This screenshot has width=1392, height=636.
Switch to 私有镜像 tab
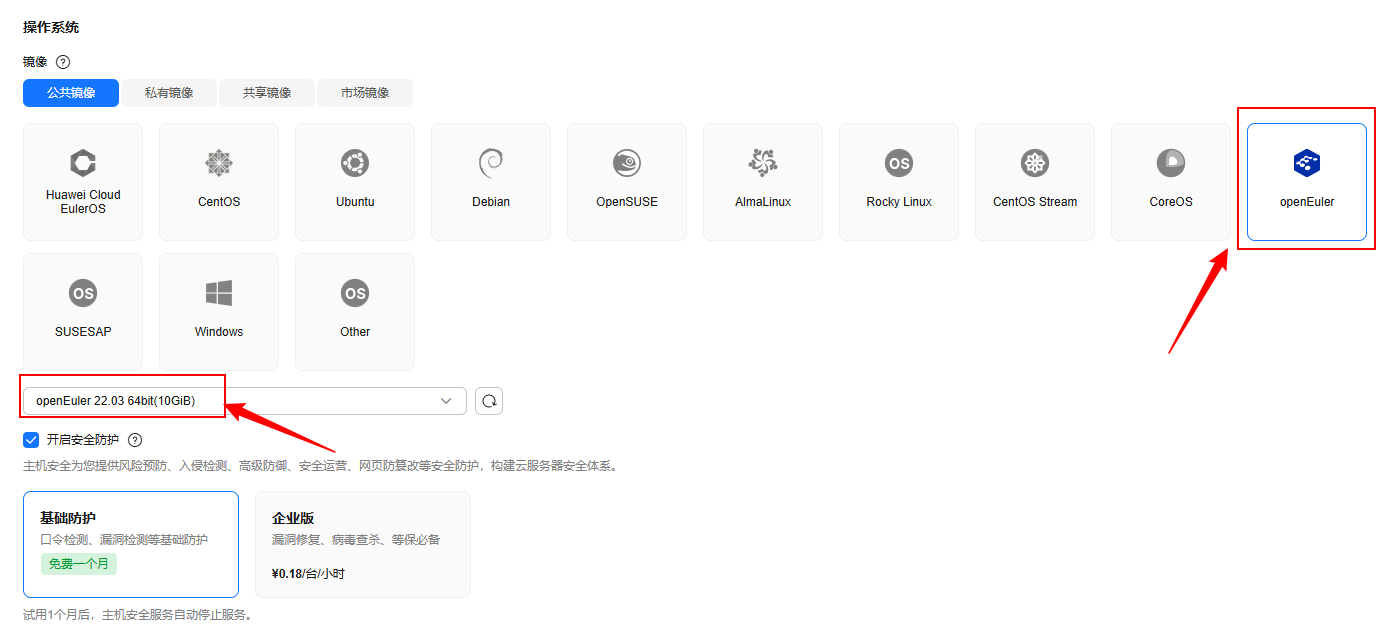(168, 93)
